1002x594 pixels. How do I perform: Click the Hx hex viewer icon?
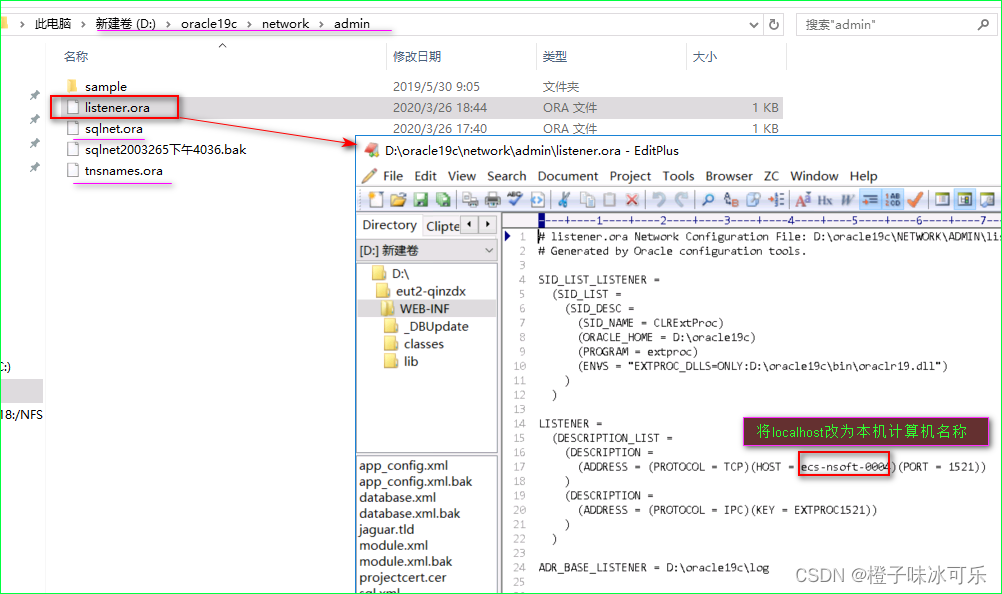825,200
